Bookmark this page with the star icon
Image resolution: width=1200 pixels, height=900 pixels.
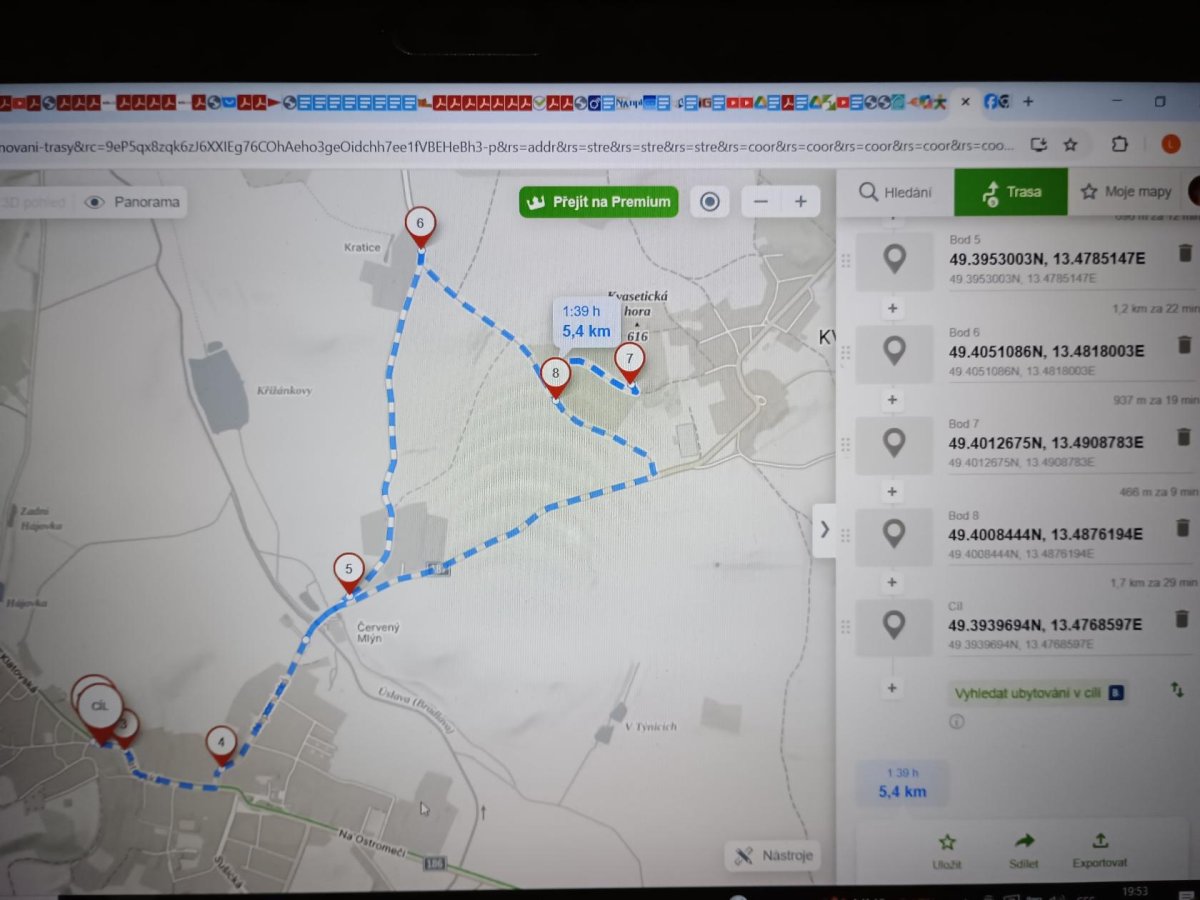(x=1070, y=144)
